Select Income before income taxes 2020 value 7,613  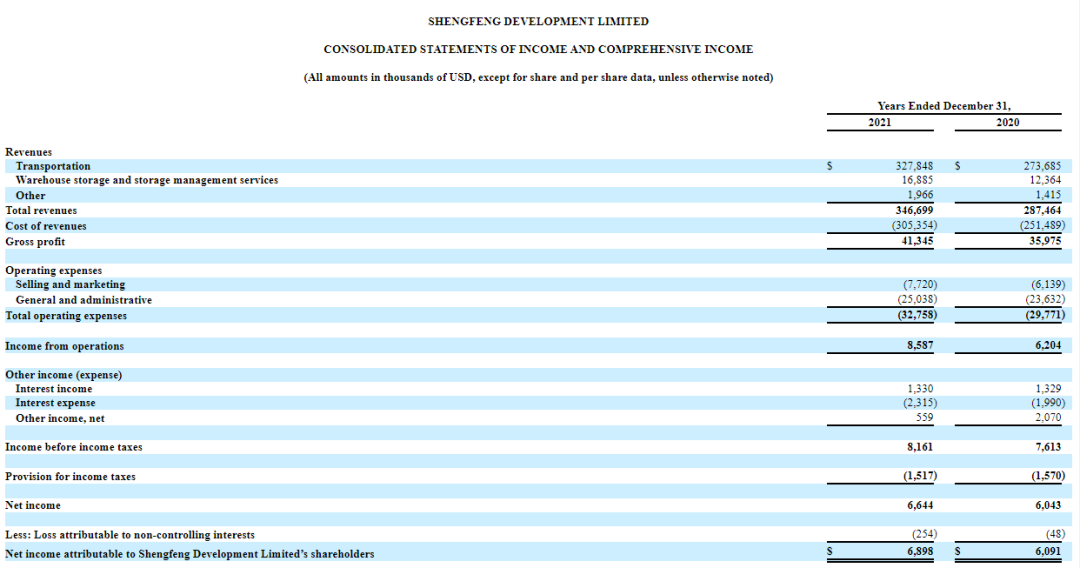pos(1048,447)
